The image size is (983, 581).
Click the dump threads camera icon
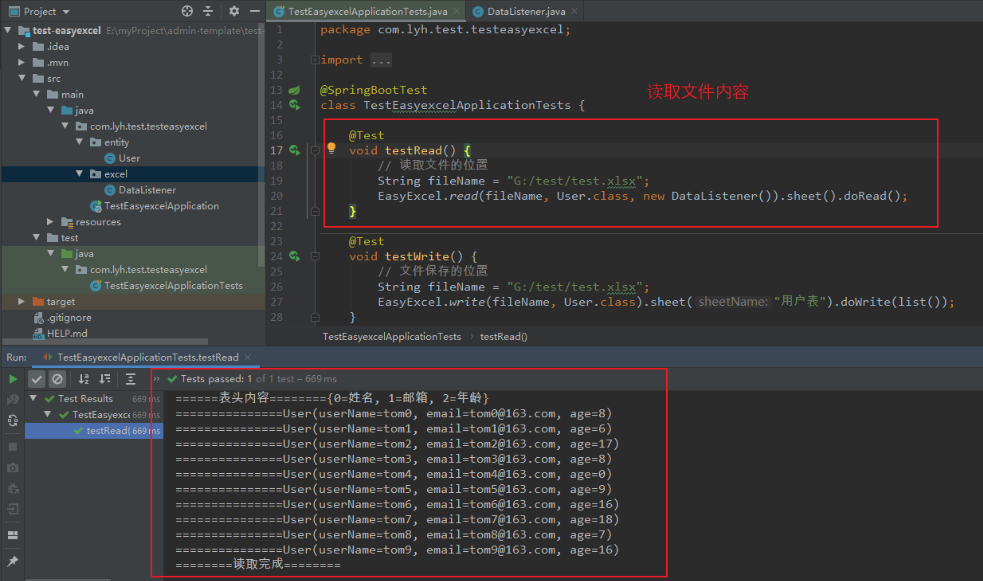[x=13, y=468]
